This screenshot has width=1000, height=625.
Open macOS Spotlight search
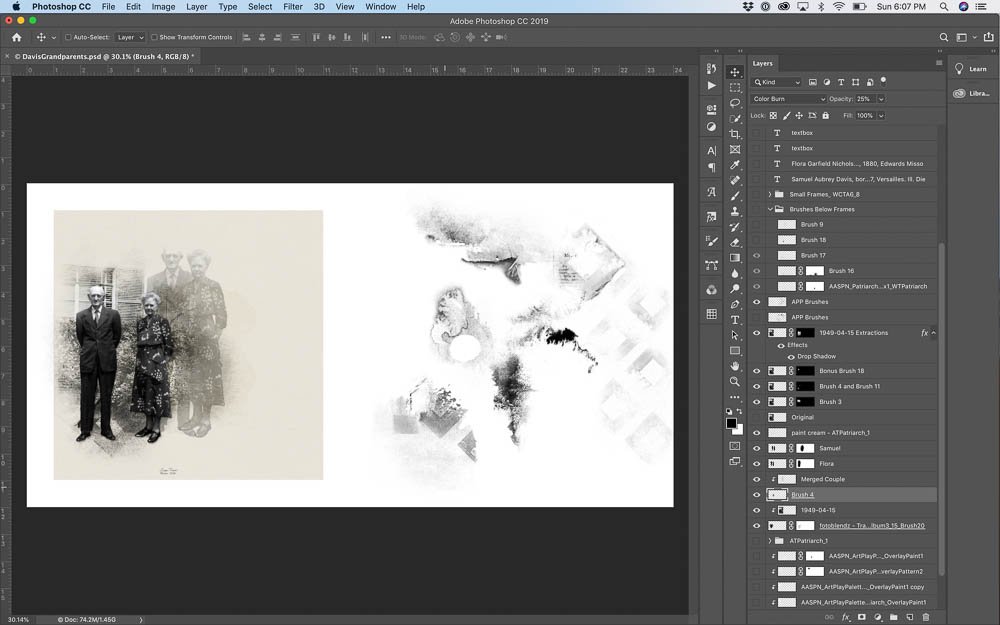point(943,6)
